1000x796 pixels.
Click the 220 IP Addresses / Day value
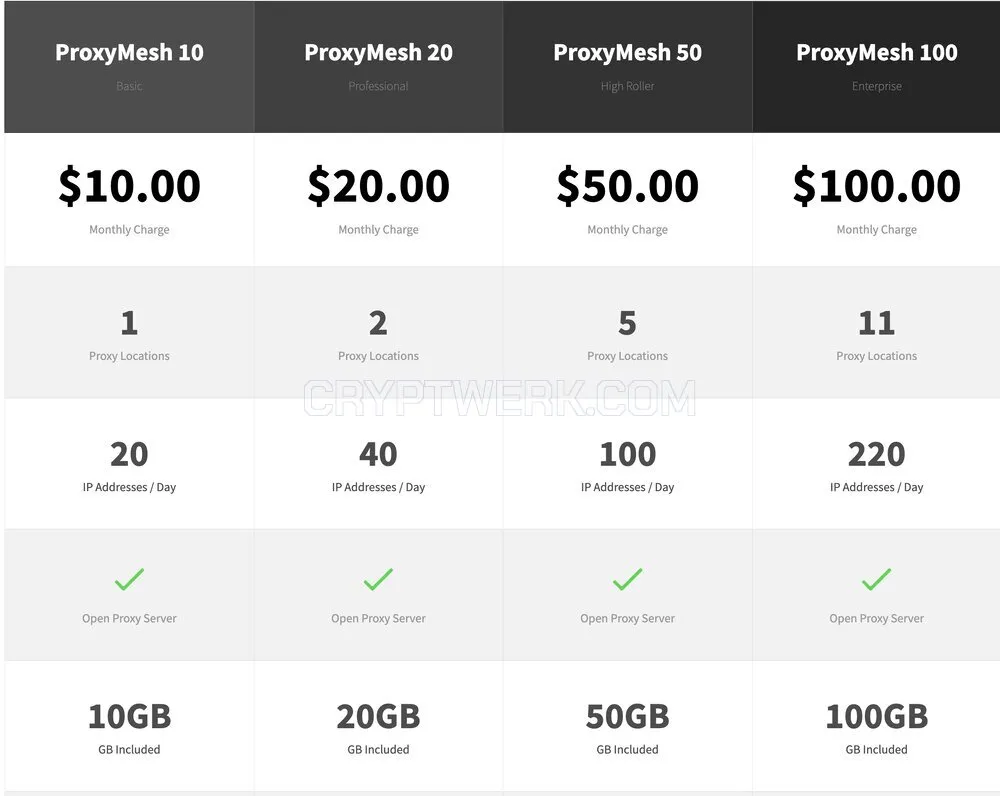pyautogui.click(x=876, y=454)
